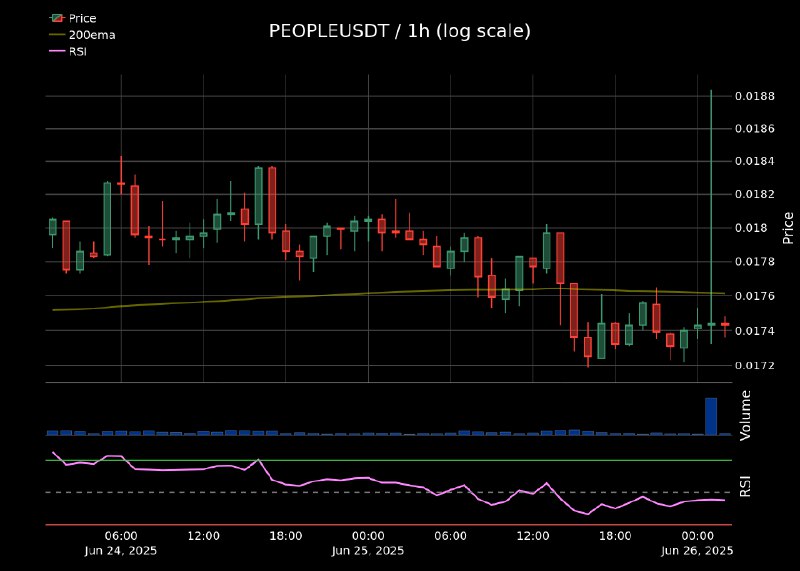Click the 0.0176 price axis label

point(755,296)
